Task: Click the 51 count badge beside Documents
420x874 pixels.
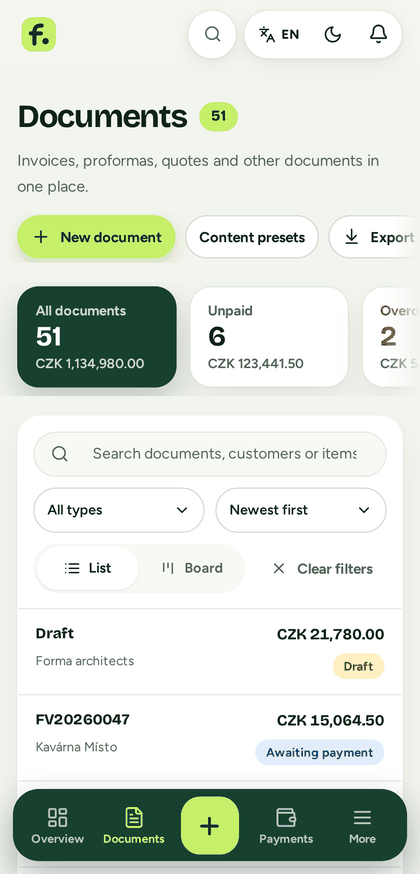Action: click(218, 116)
